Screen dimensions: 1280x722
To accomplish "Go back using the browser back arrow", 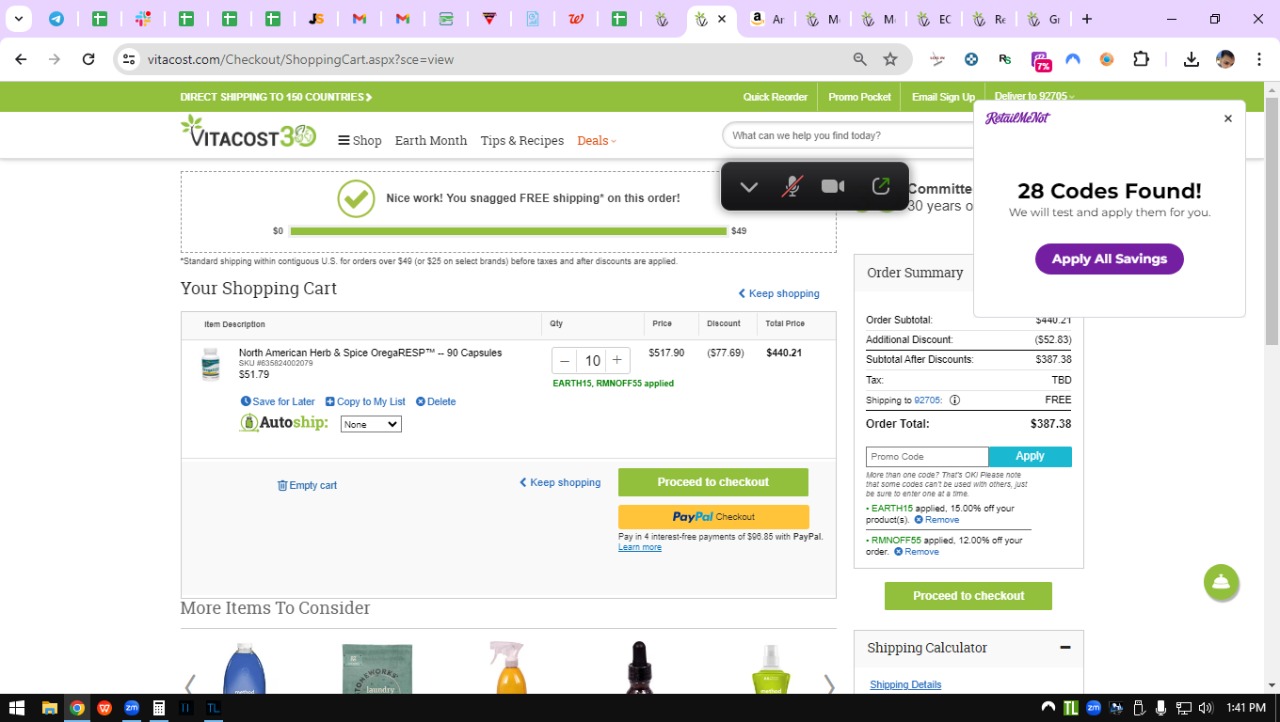I will click(21, 59).
